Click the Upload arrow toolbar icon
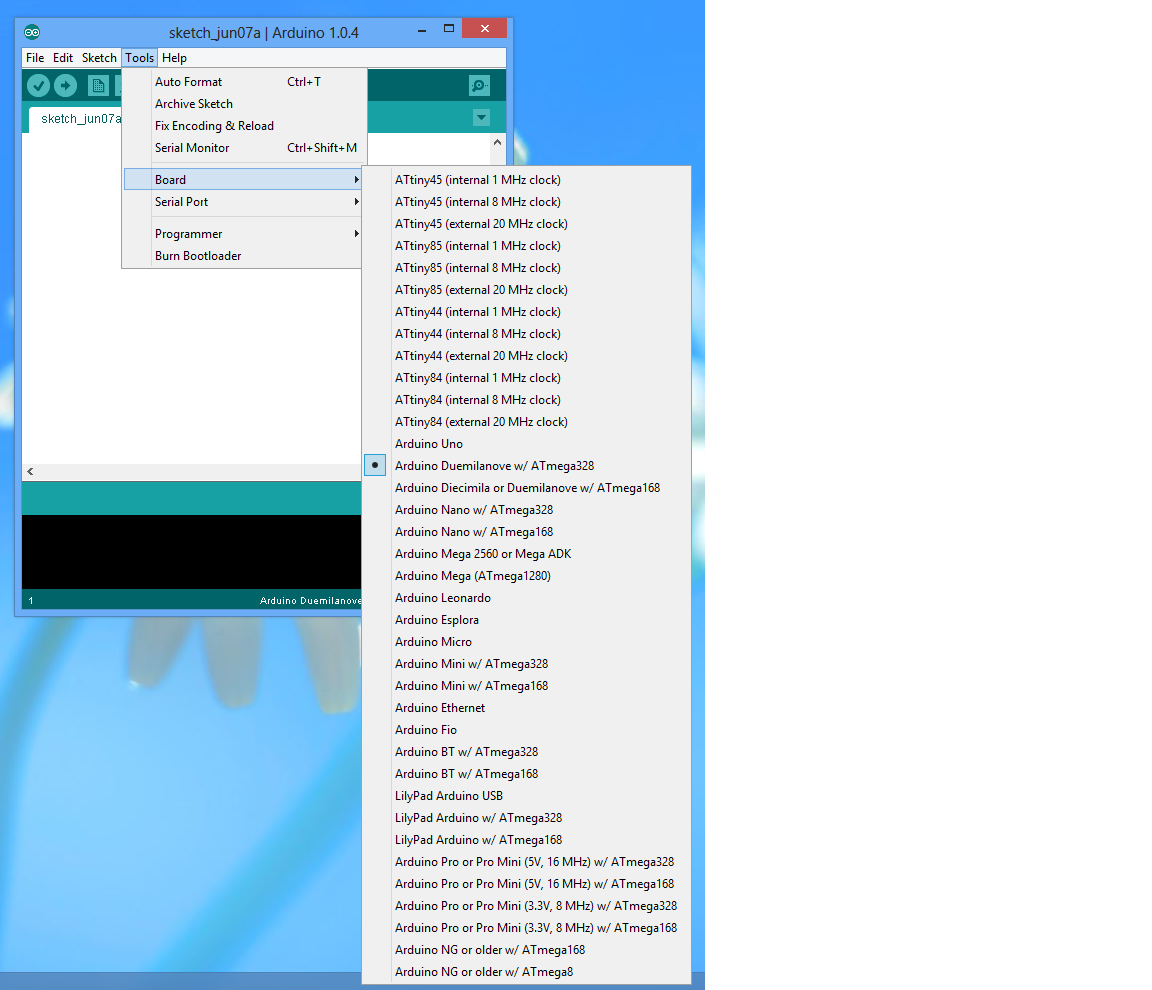 tap(65, 86)
